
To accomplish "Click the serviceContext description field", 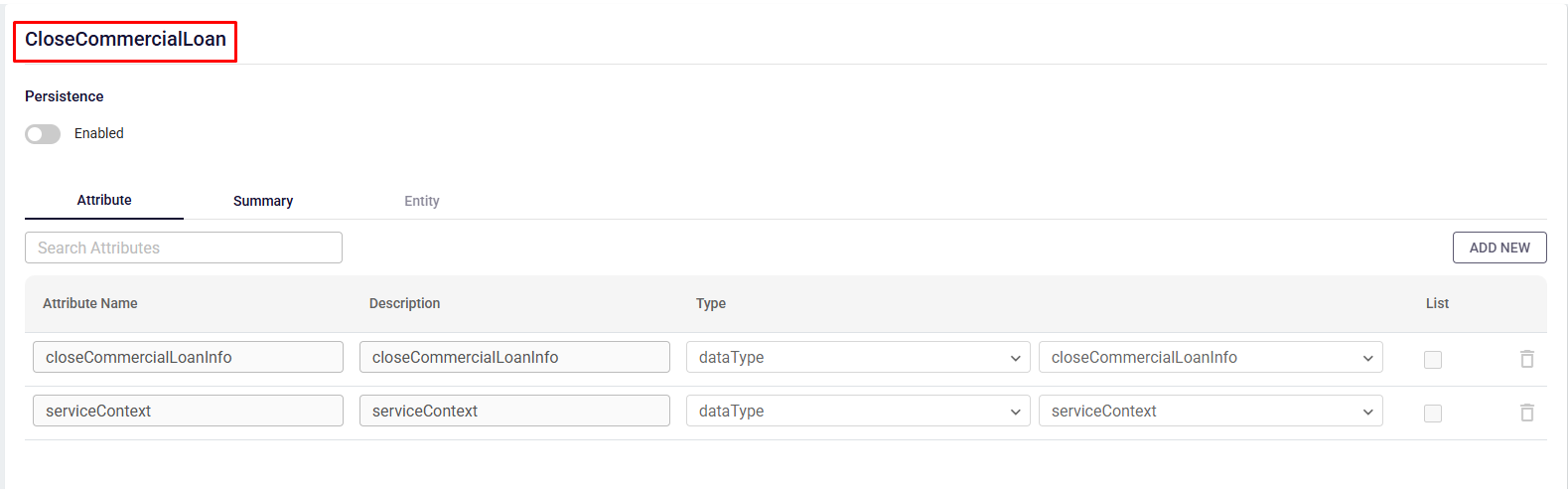I will pyautogui.click(x=514, y=412).
